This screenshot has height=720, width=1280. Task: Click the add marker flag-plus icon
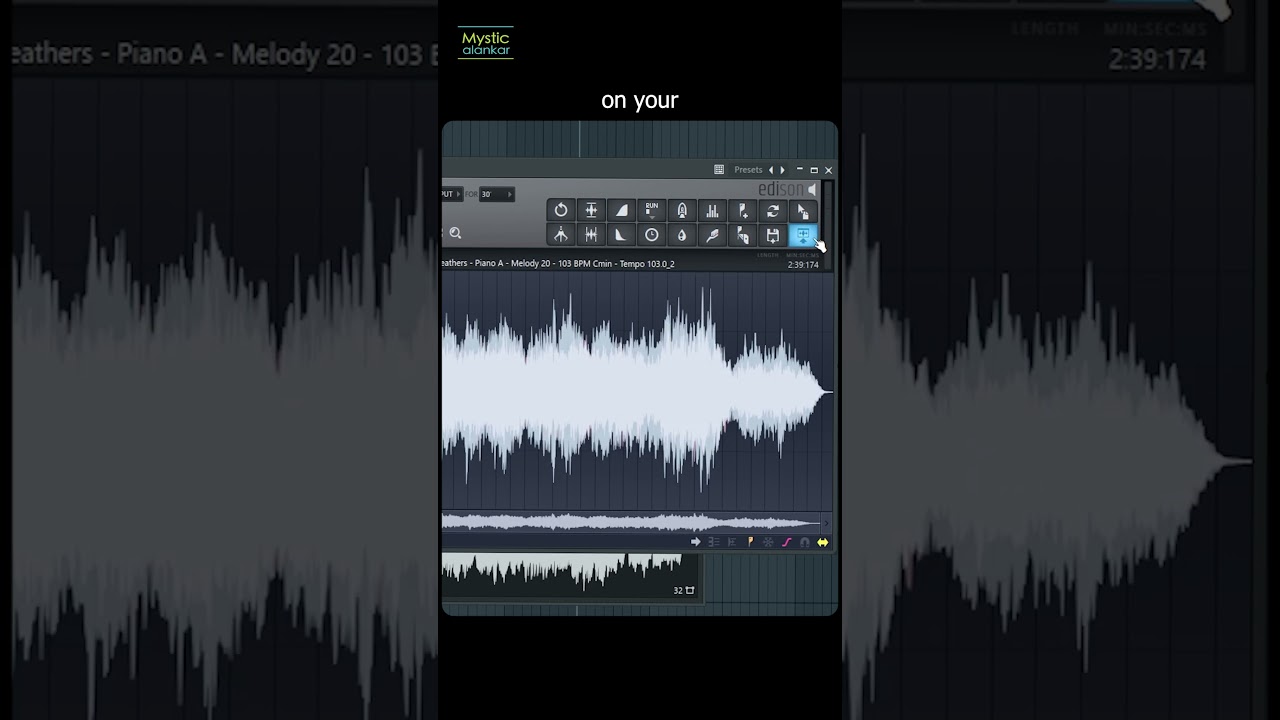coord(742,210)
